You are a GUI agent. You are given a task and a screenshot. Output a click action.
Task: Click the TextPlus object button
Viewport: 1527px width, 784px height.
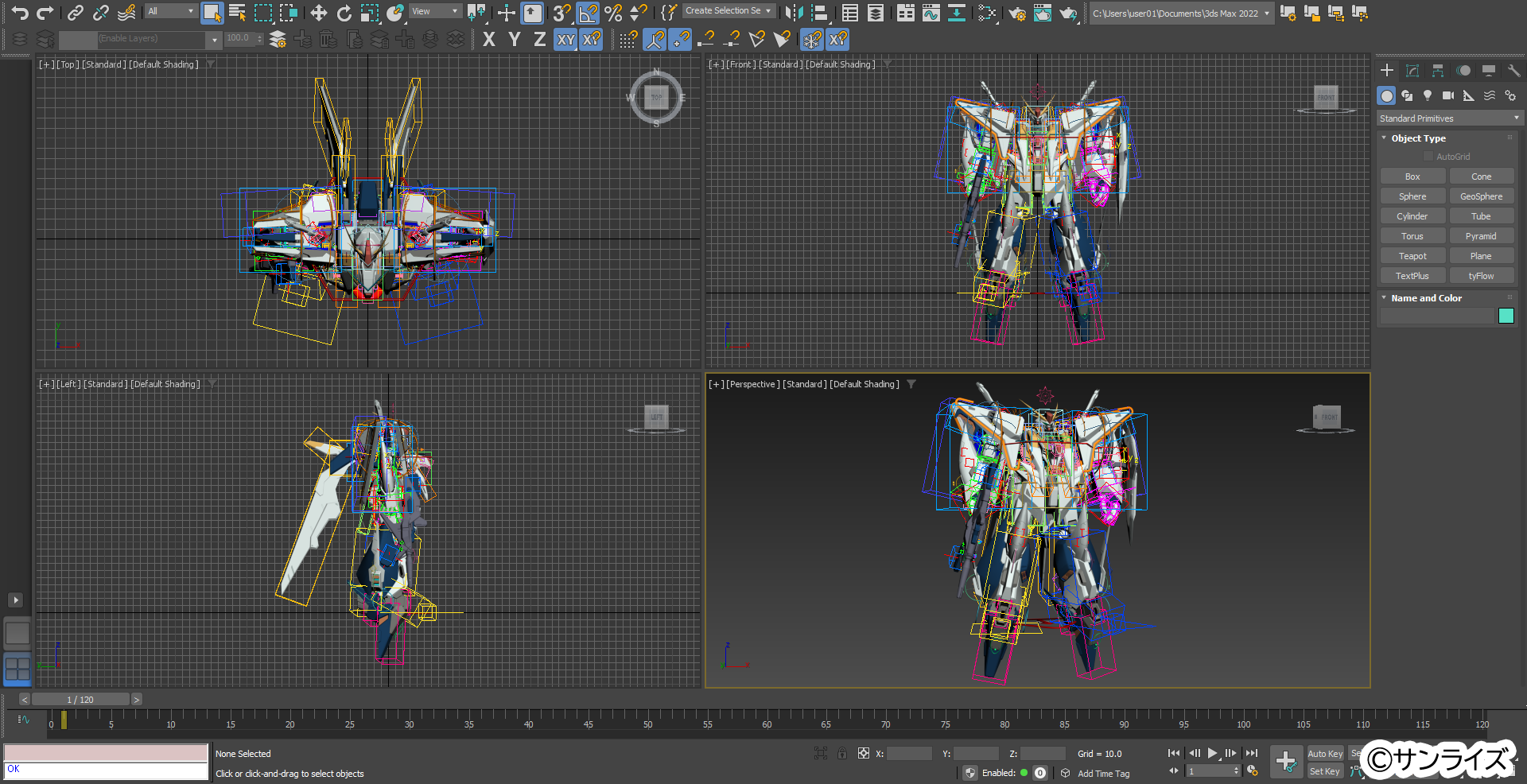(1412, 276)
